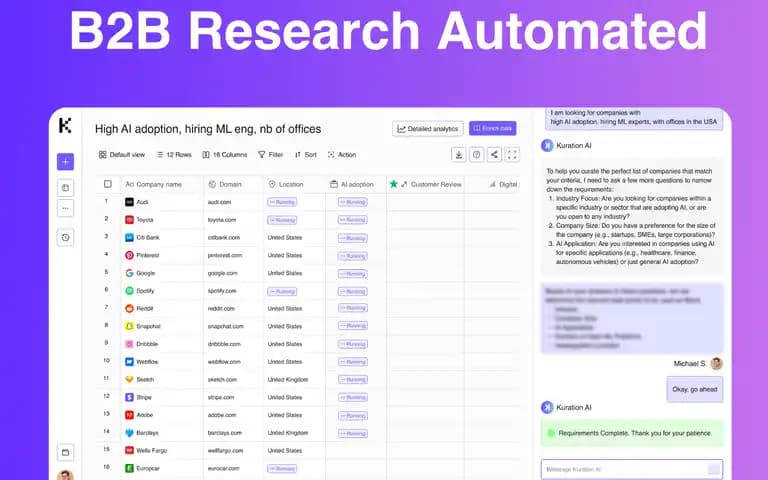Open the three-dots more icon in sidebar

pos(66,208)
